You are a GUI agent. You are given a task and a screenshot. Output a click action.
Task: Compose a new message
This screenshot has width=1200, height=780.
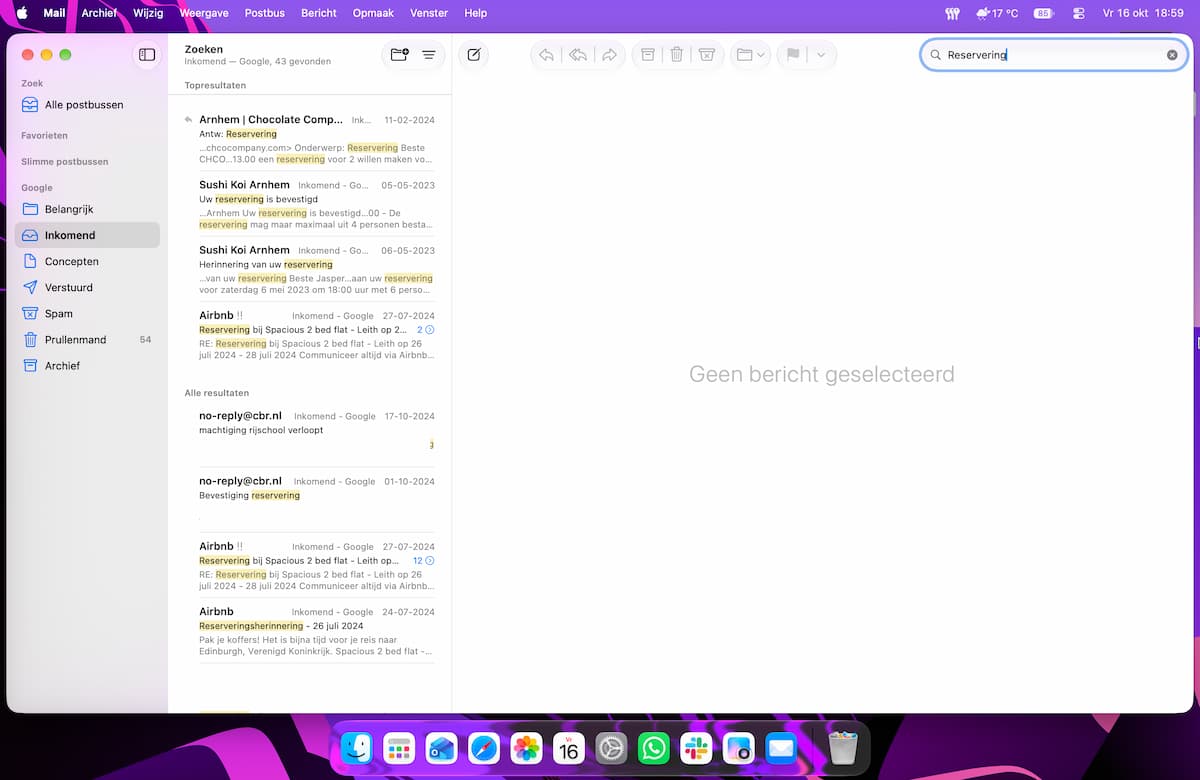474,55
